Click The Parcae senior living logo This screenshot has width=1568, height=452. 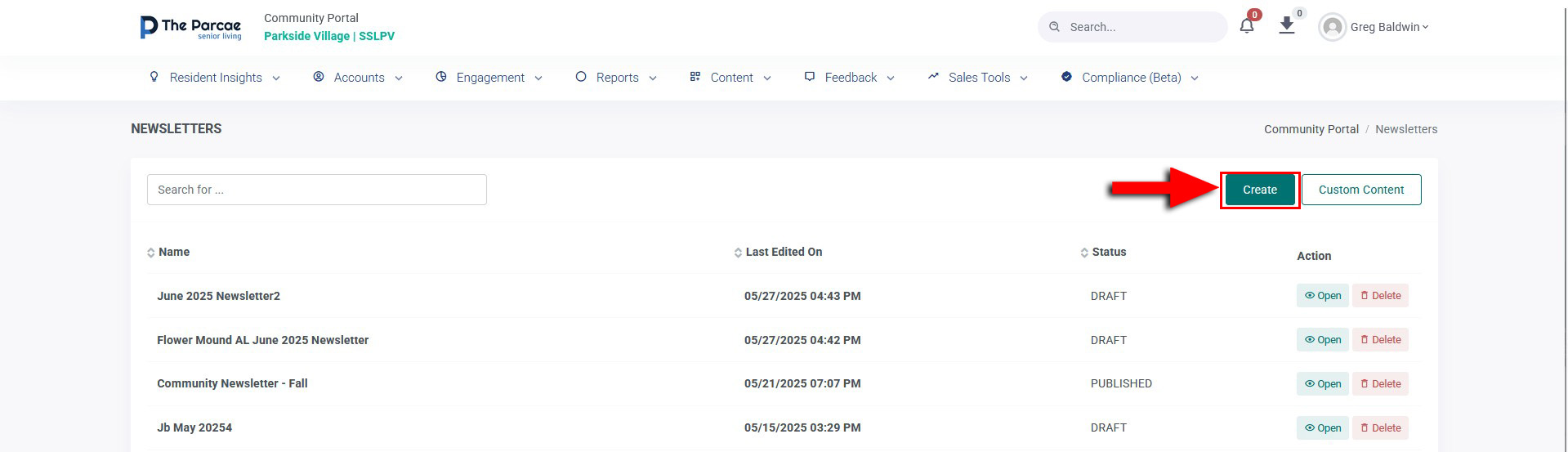[x=191, y=27]
